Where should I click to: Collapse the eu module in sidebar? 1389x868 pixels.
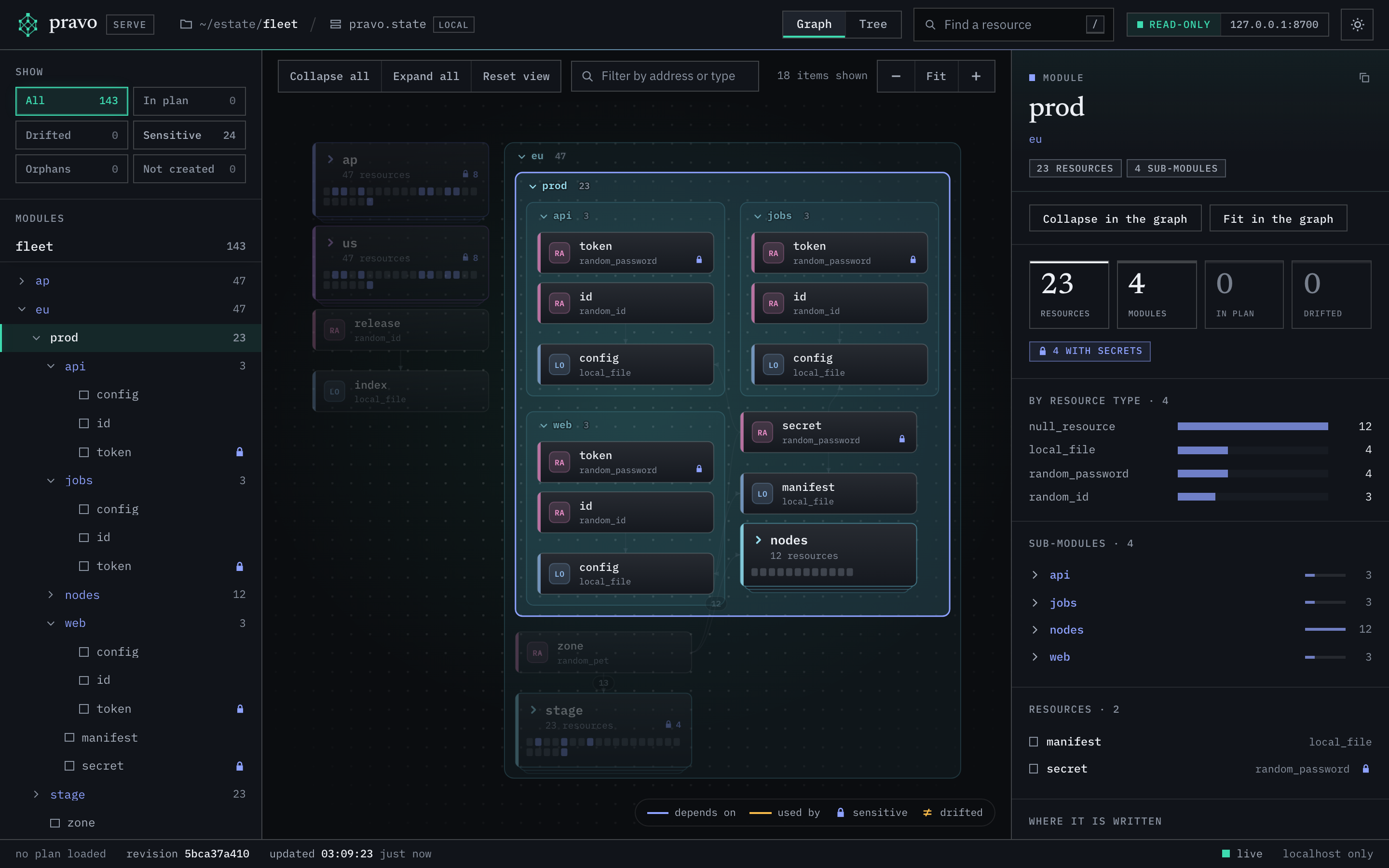(22, 310)
